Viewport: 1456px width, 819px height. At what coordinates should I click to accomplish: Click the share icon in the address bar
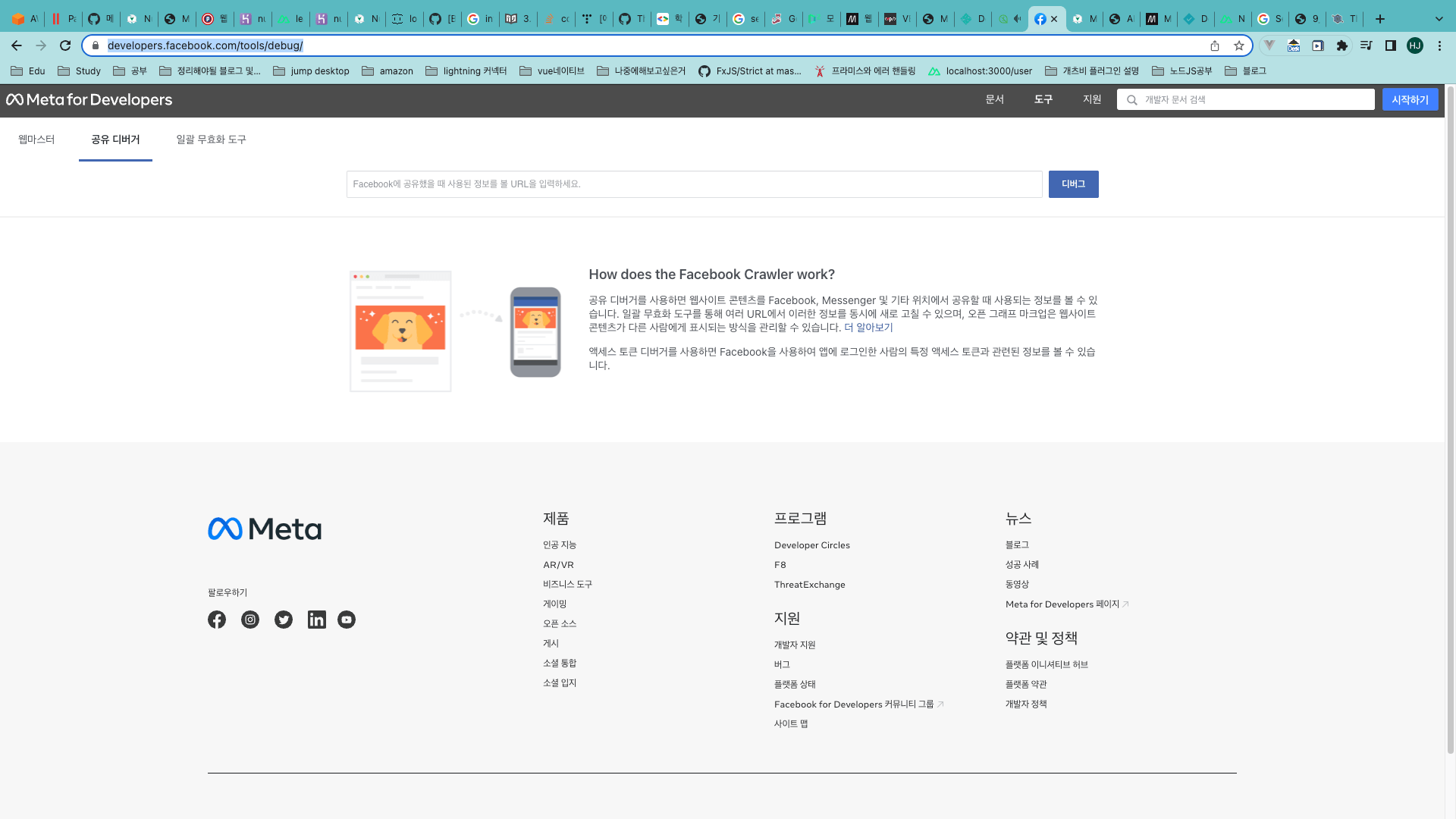[x=1215, y=45]
